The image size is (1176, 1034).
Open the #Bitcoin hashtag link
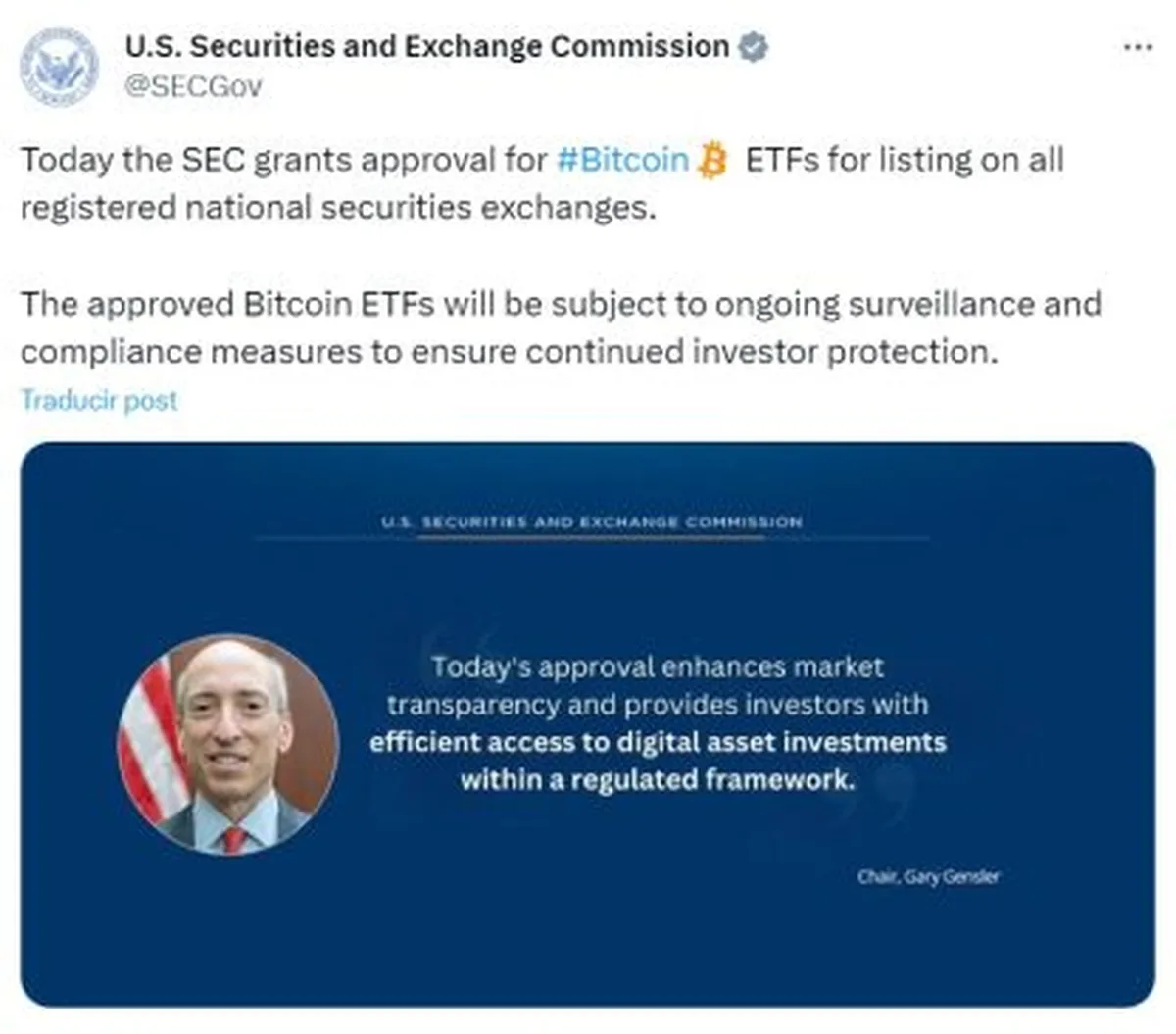pos(622,160)
